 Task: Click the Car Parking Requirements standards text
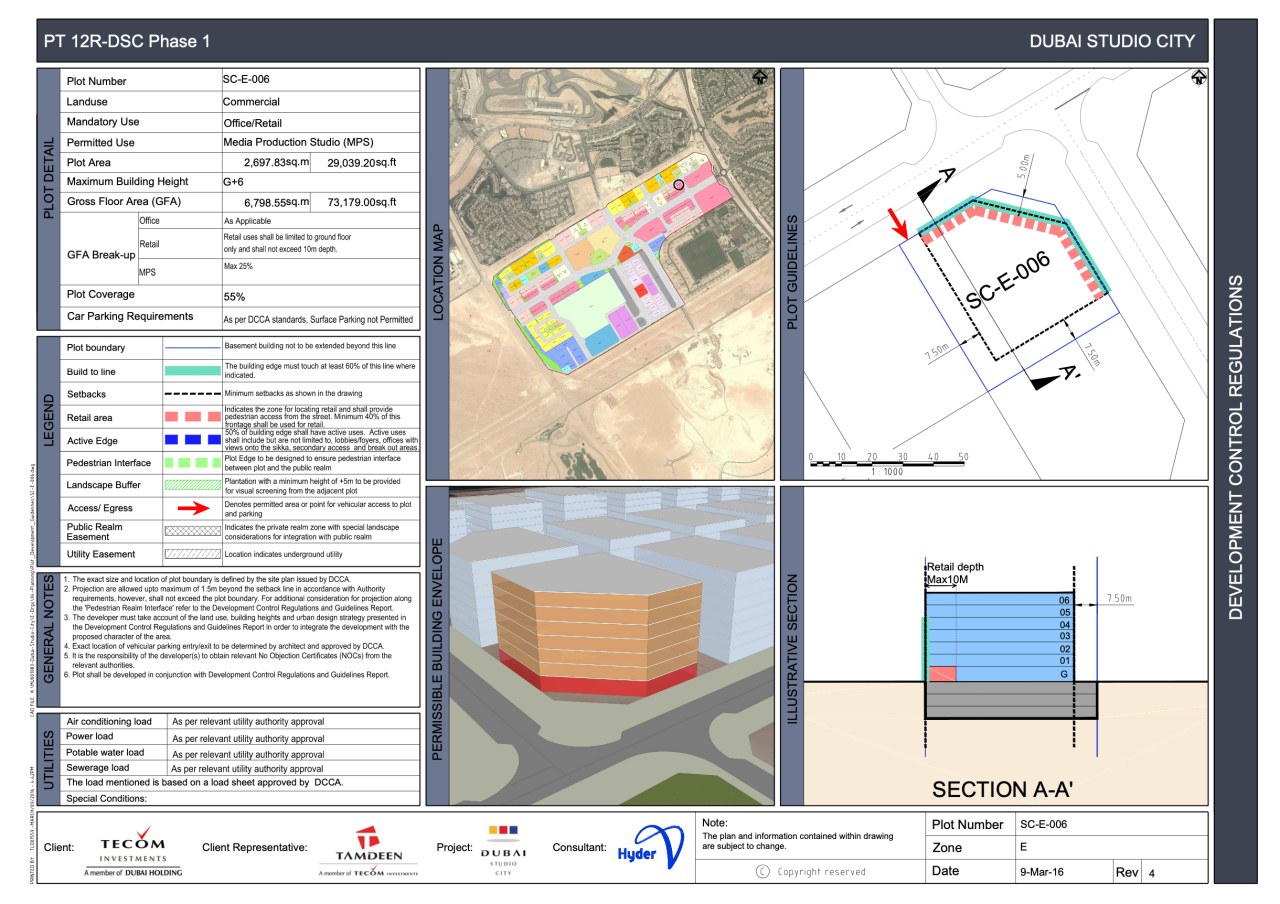point(318,320)
